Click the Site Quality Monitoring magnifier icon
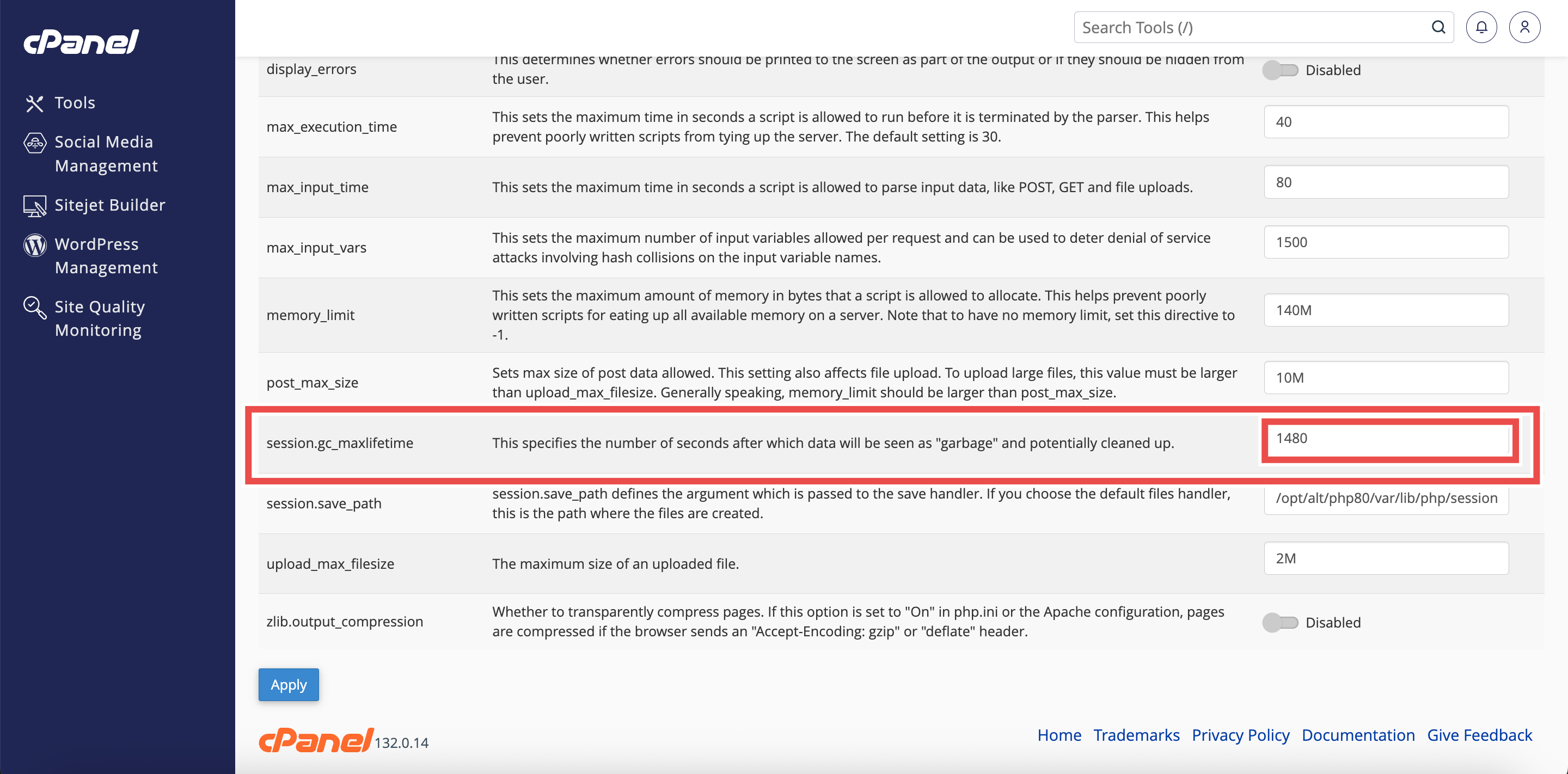Viewport: 1568px width, 774px height. [35, 308]
